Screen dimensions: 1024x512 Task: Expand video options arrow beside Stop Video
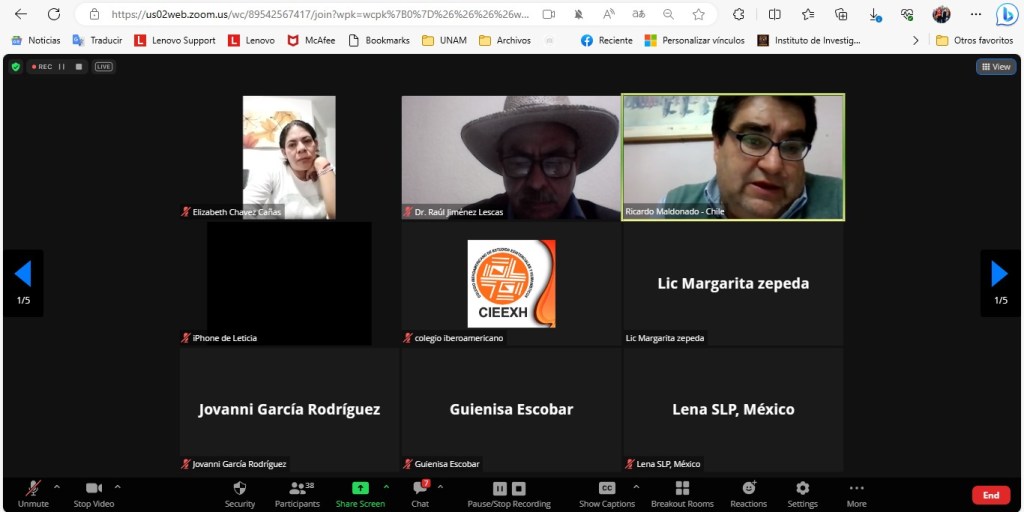(118, 487)
